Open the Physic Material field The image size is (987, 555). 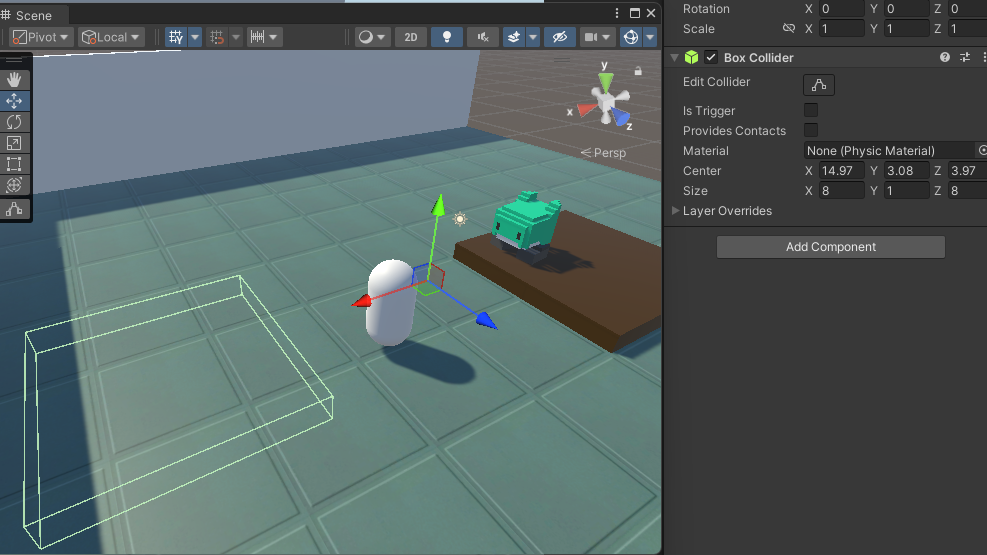888,150
